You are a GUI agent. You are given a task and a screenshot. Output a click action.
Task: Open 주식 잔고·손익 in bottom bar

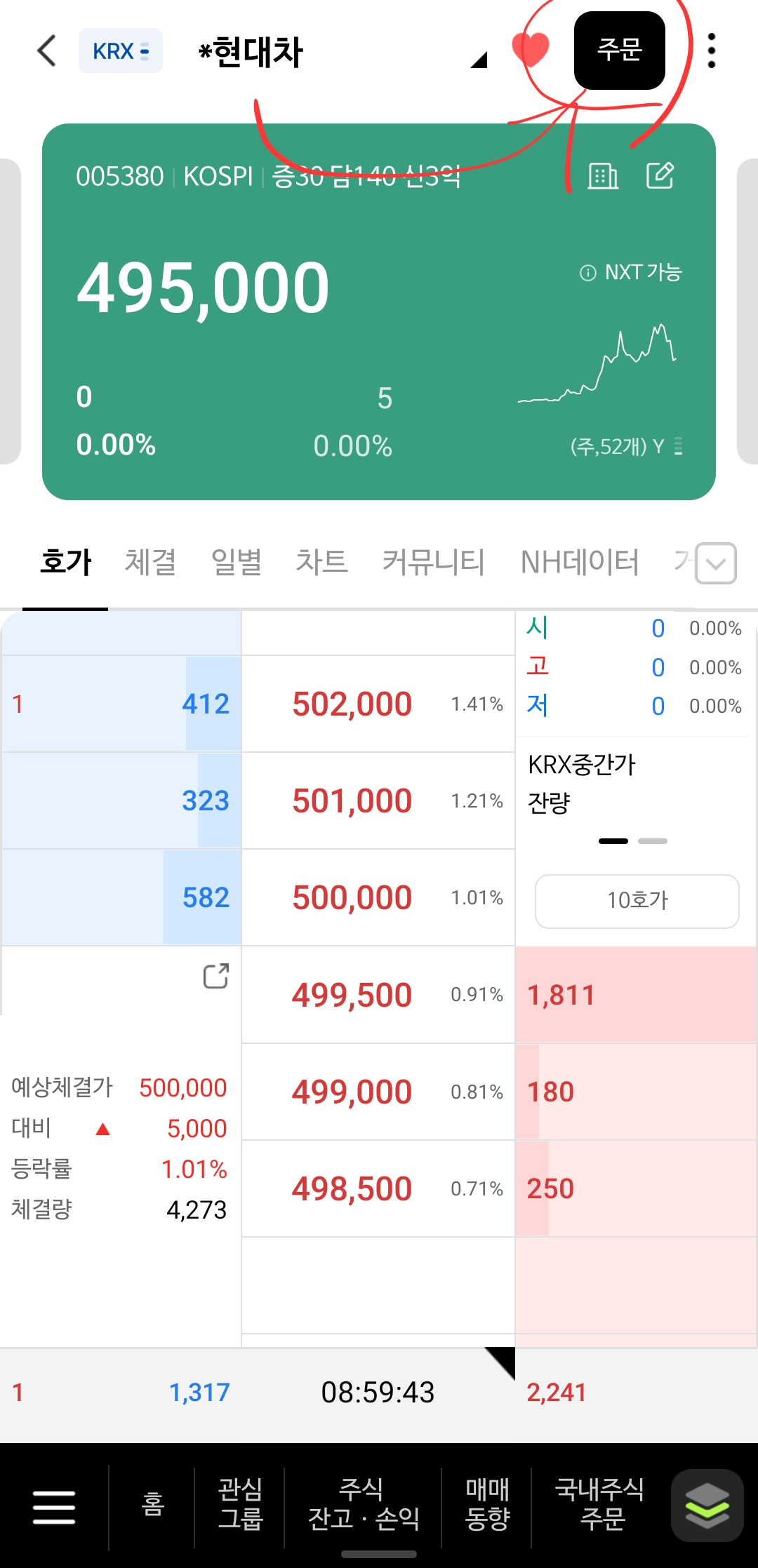pyautogui.click(x=364, y=1504)
